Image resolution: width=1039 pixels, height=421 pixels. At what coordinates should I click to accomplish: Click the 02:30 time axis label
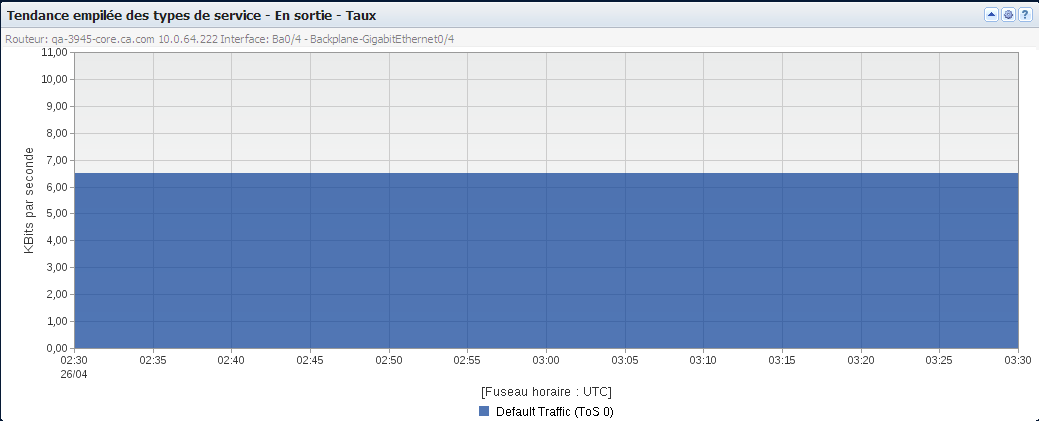coord(75,361)
